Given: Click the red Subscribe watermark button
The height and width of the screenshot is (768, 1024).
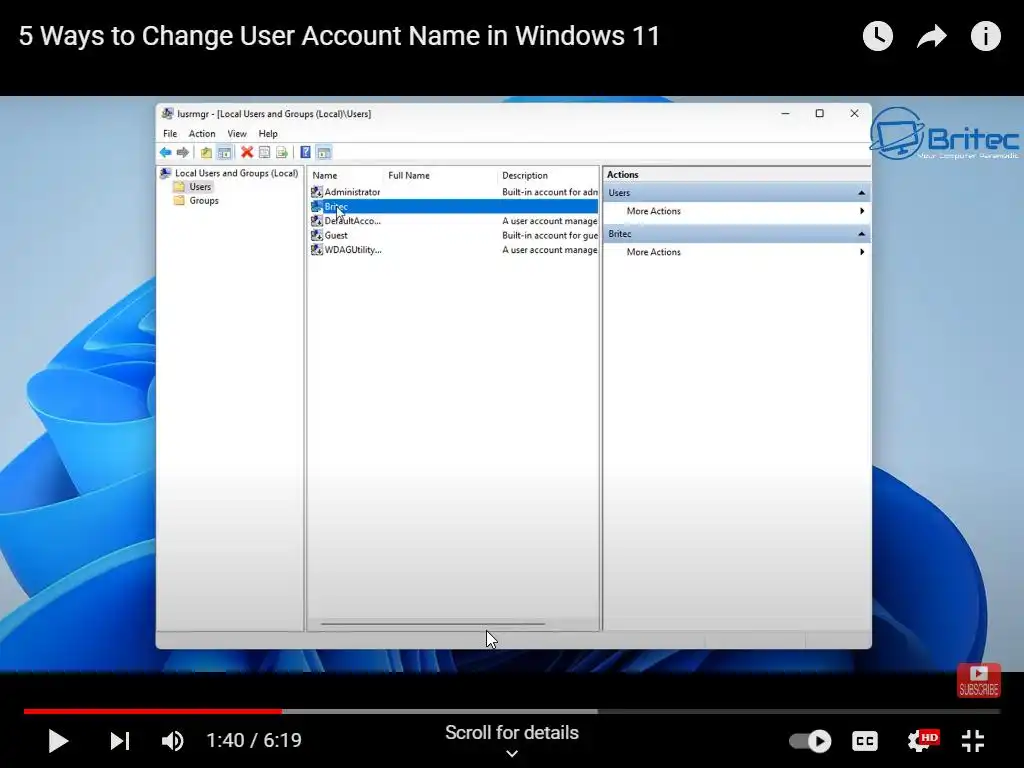Looking at the screenshot, I should click(978, 681).
